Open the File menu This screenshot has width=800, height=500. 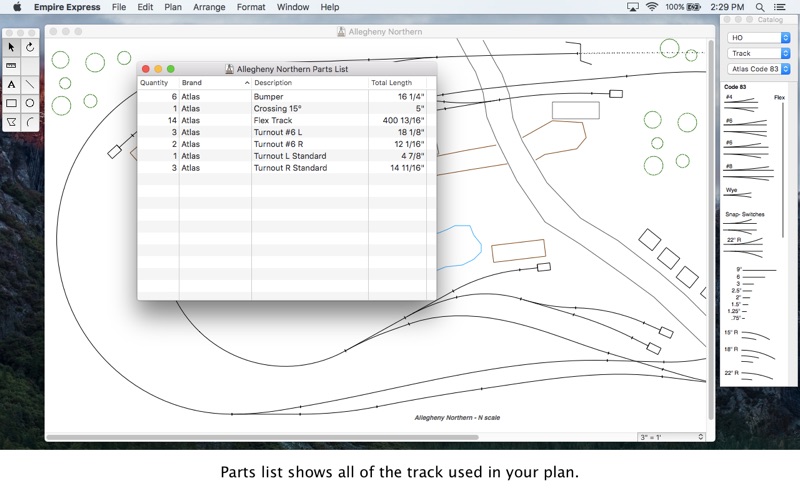coord(119,7)
